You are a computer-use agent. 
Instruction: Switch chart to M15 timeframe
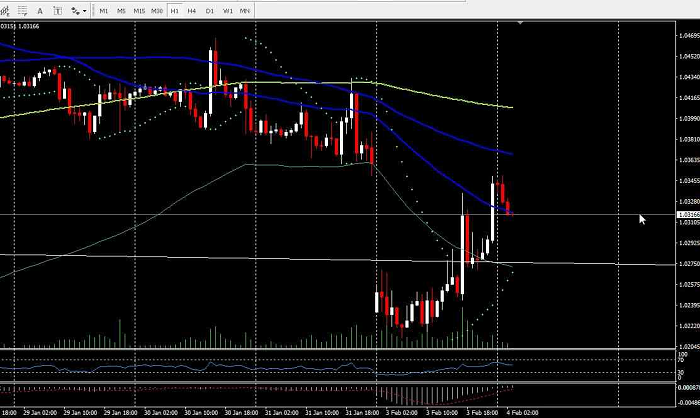click(x=138, y=10)
